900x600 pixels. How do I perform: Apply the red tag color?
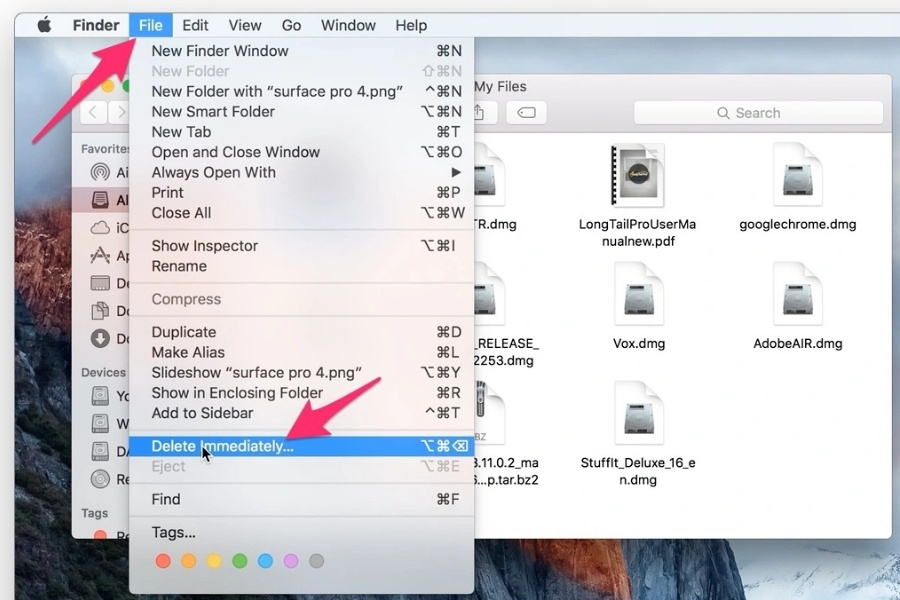click(x=163, y=561)
